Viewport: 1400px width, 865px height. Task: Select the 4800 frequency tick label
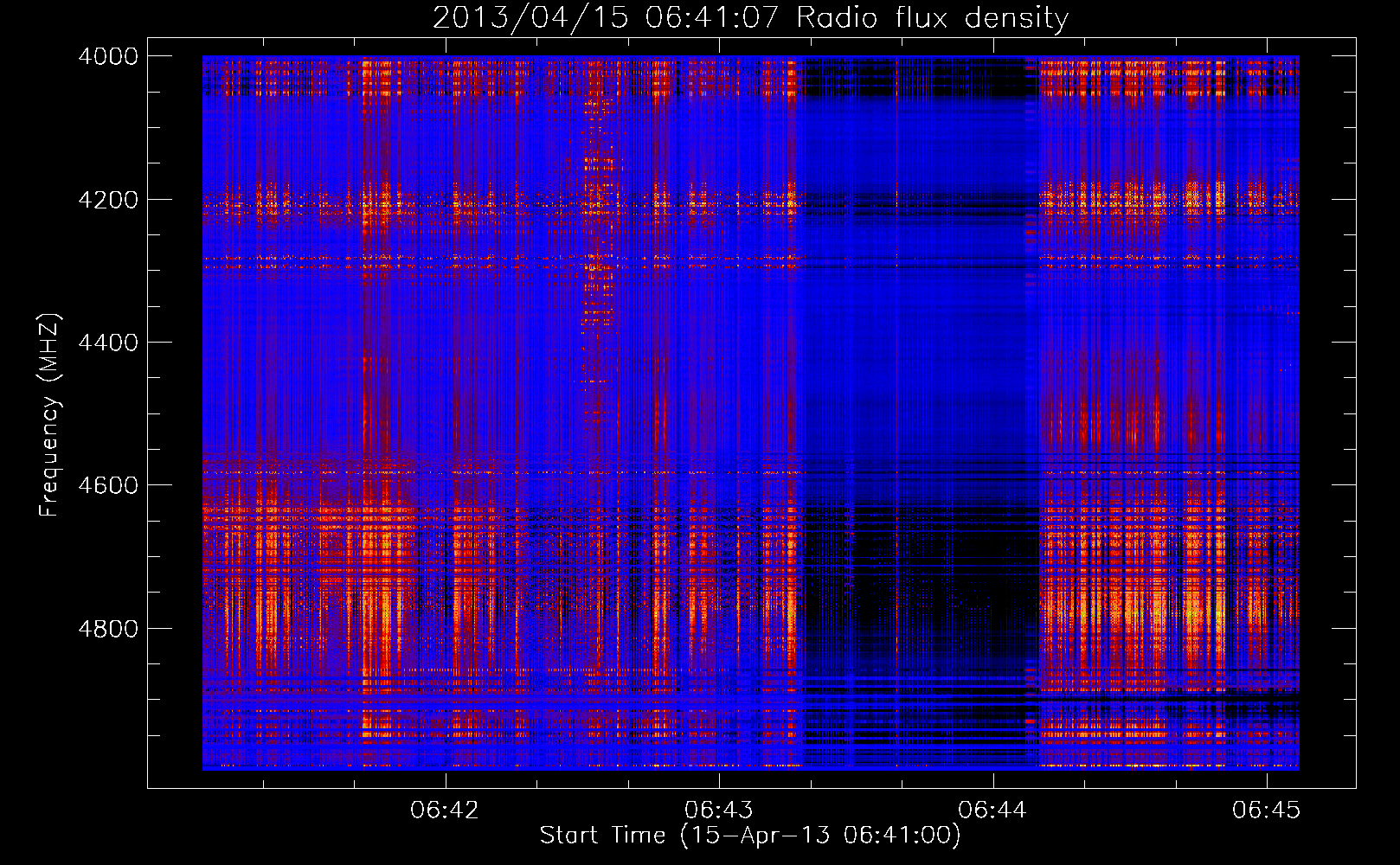tap(108, 629)
